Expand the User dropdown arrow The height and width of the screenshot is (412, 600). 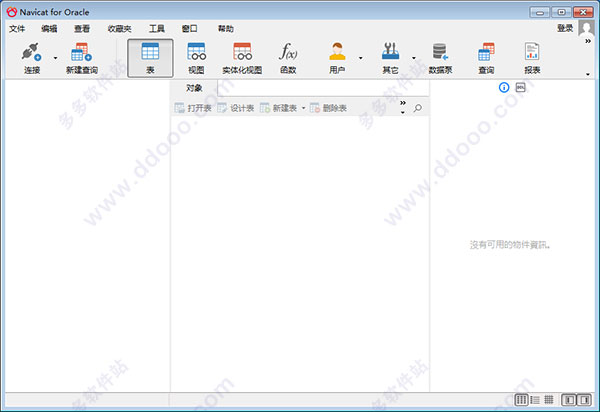pyautogui.click(x=360, y=58)
